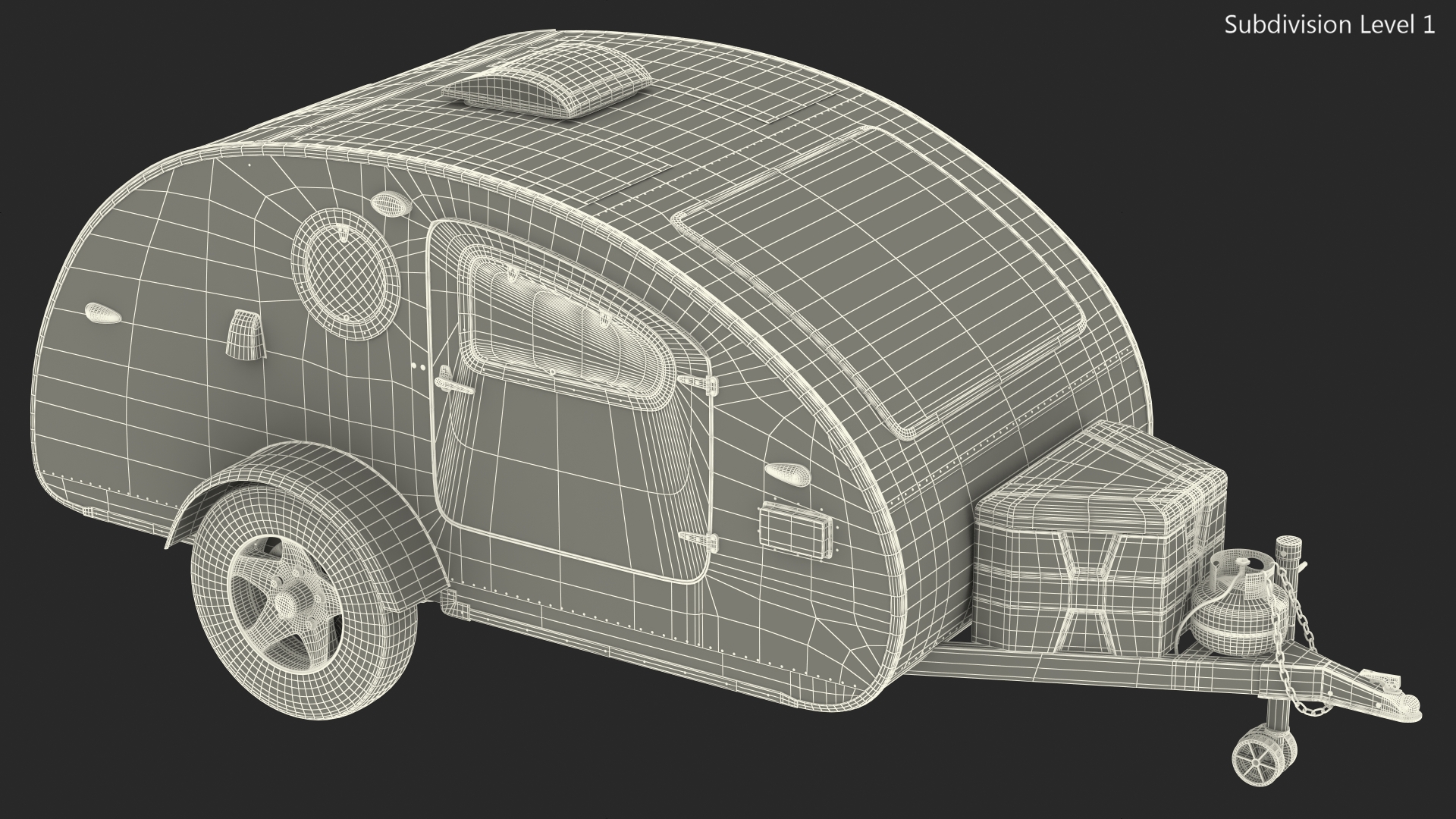Select the upper door hinge

[x=699, y=384]
